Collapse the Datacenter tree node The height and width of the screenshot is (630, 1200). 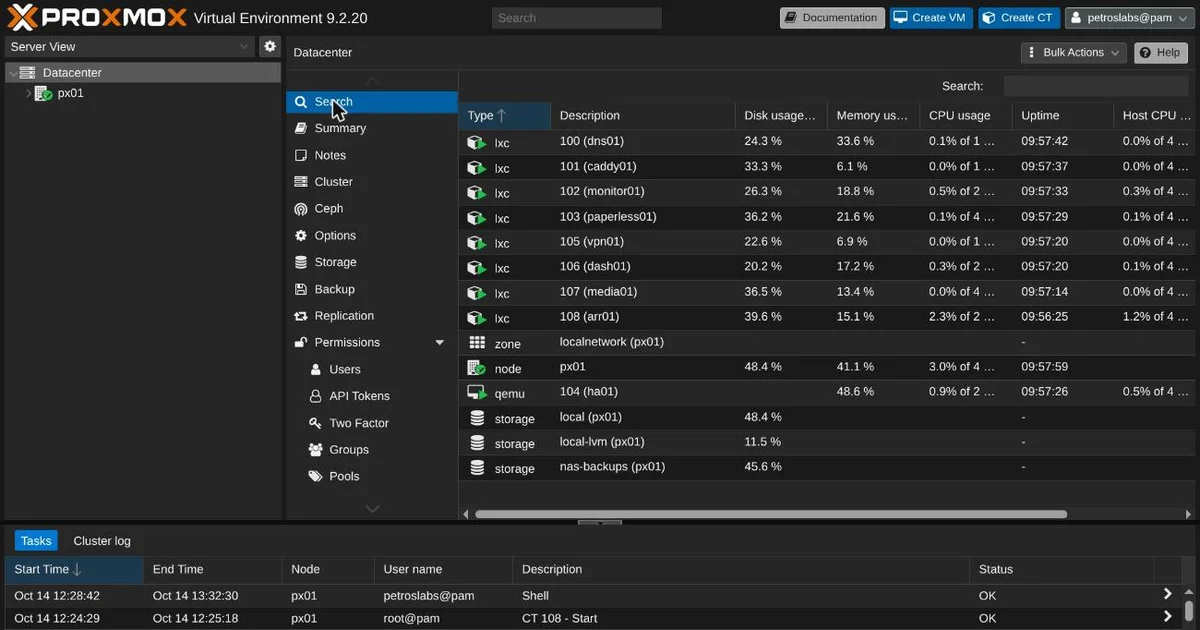coord(12,73)
